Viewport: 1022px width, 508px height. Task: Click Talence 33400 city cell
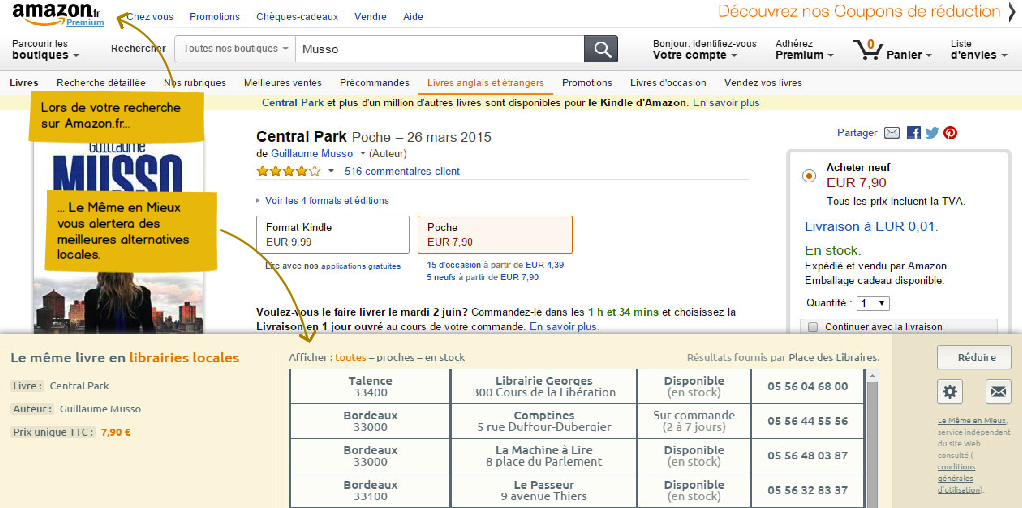(x=370, y=386)
